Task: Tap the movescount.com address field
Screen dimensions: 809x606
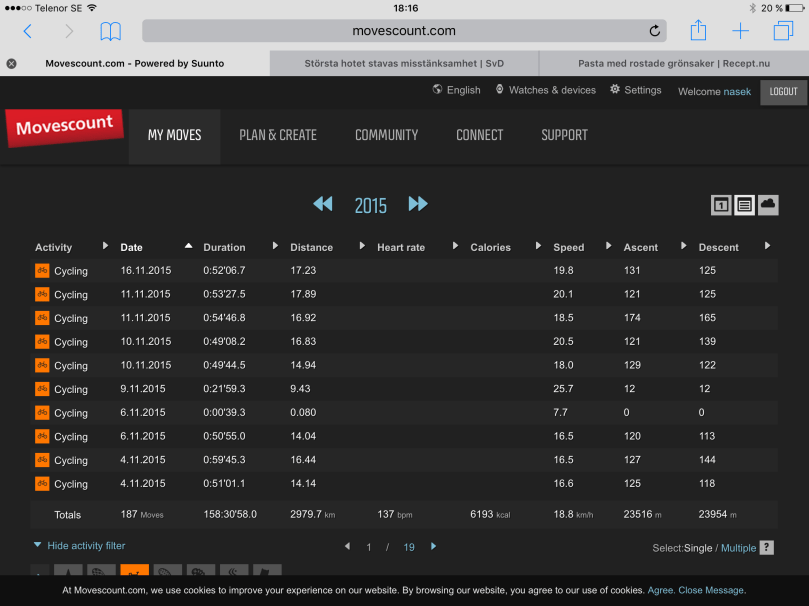Action: pyautogui.click(x=404, y=31)
